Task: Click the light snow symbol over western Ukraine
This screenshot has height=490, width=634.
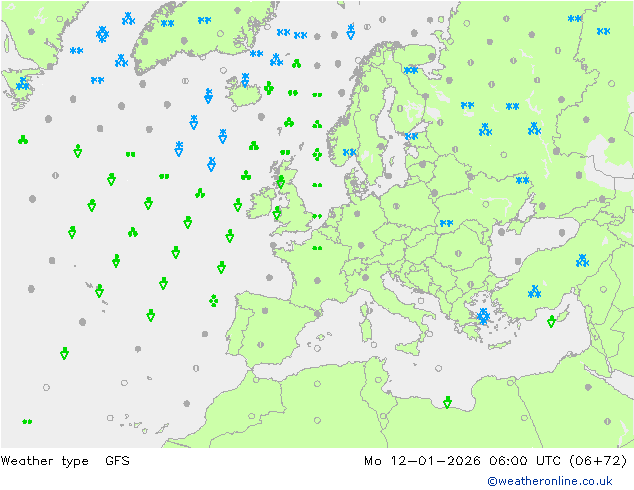Action: (x=446, y=223)
